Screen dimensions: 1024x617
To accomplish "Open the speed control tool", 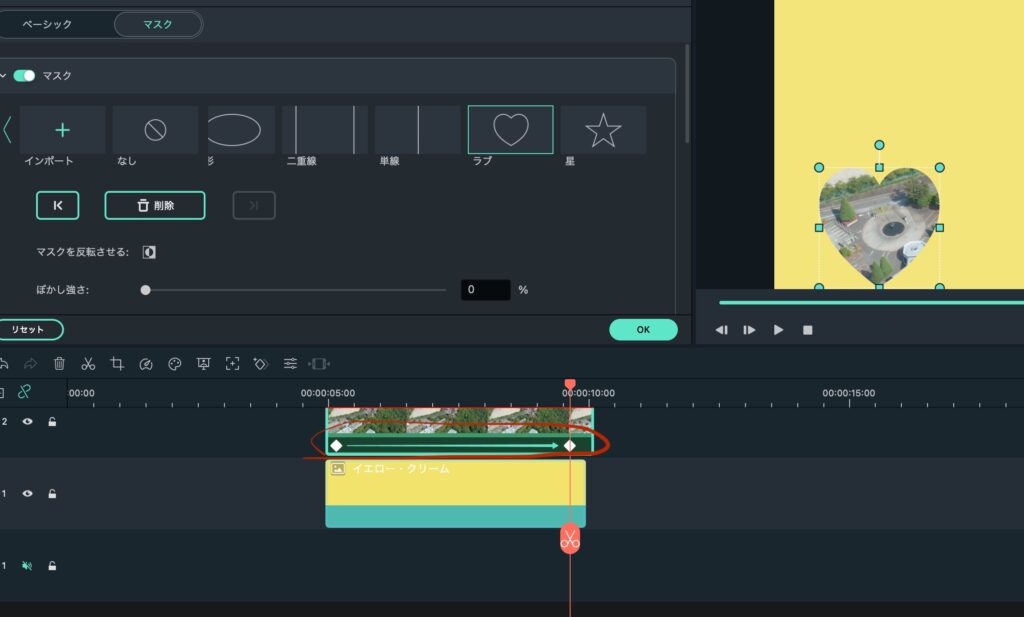I will pos(146,364).
